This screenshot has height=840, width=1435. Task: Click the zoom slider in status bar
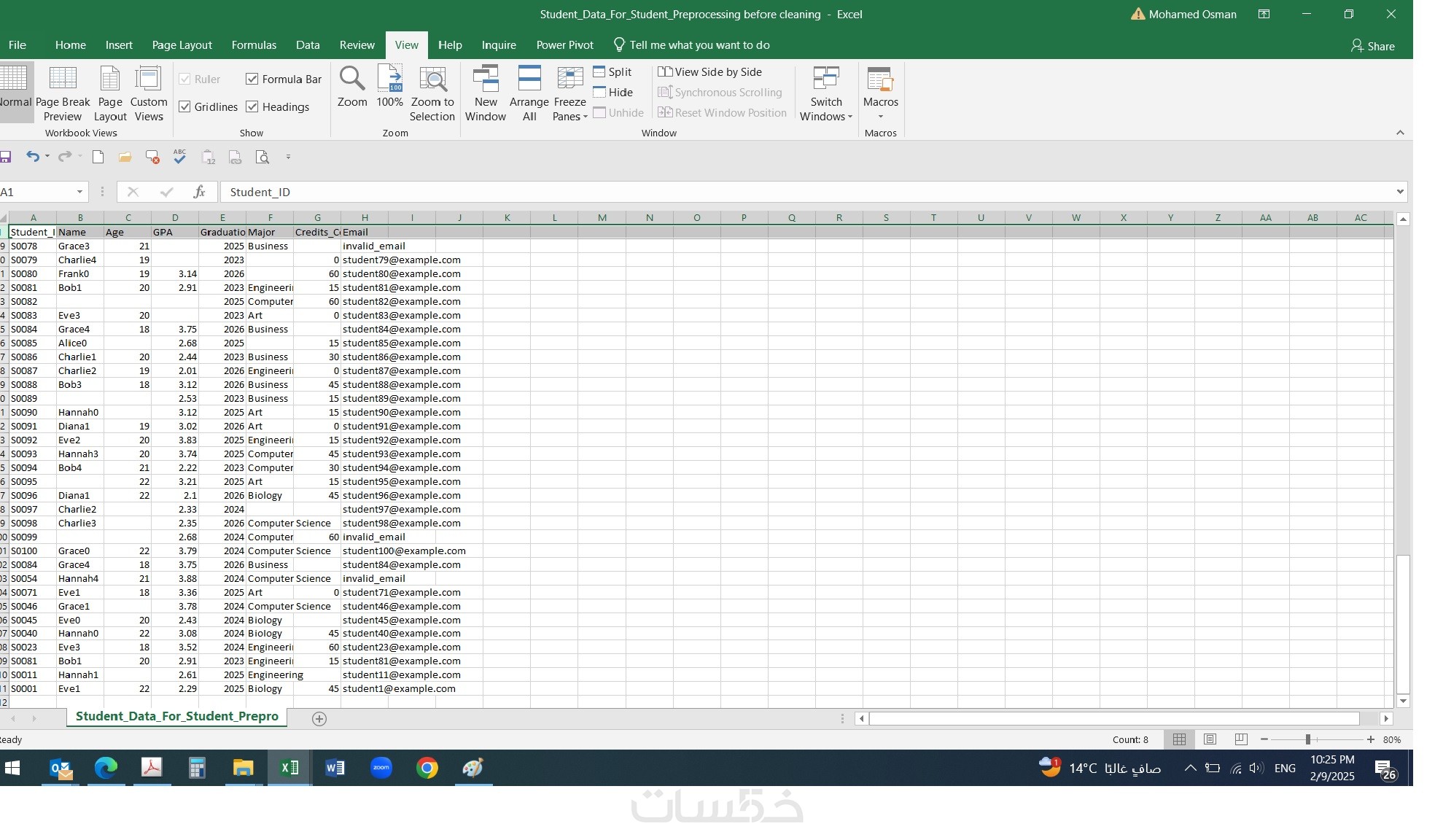[1308, 739]
